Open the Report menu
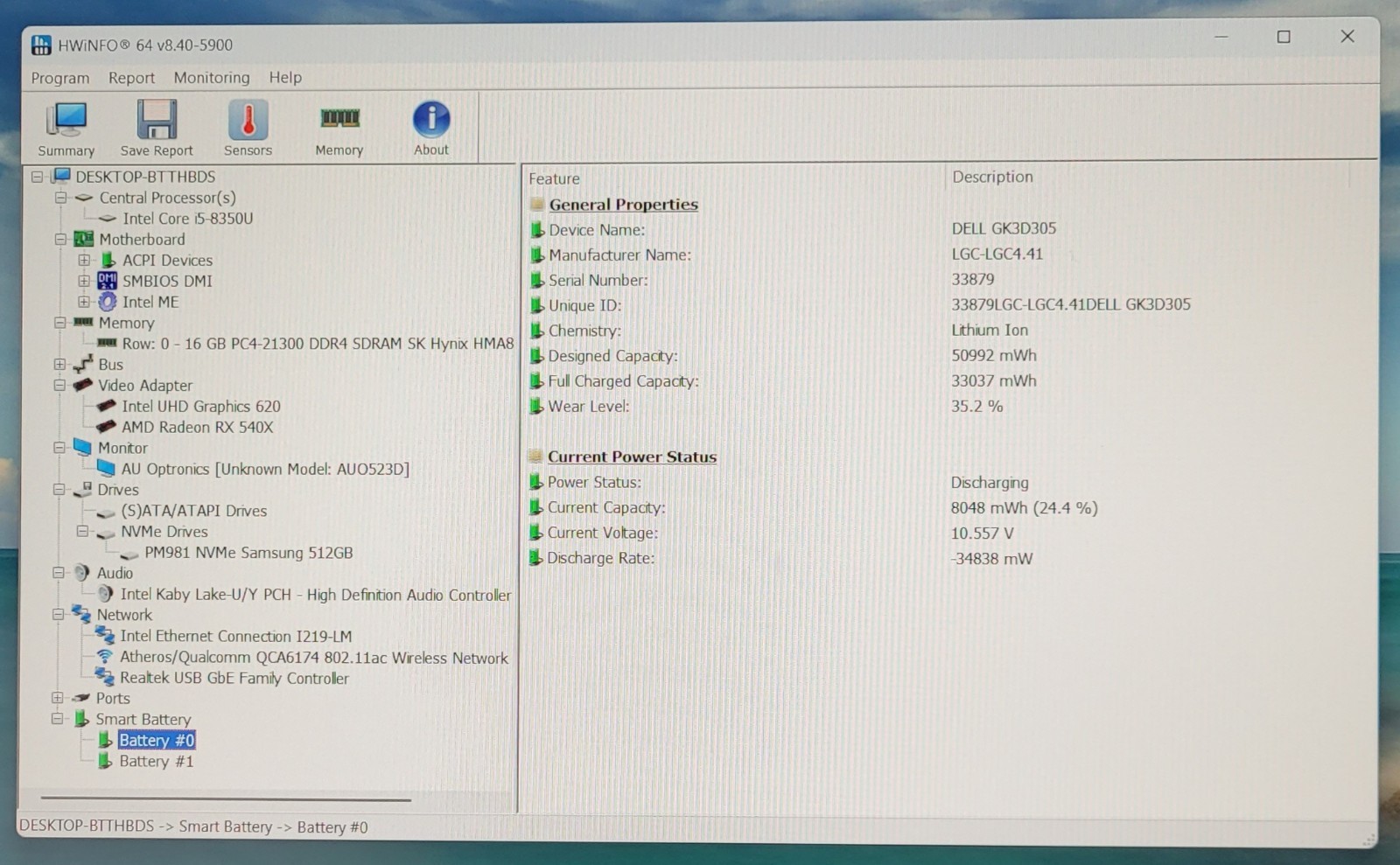The image size is (1400, 865). pyautogui.click(x=132, y=78)
